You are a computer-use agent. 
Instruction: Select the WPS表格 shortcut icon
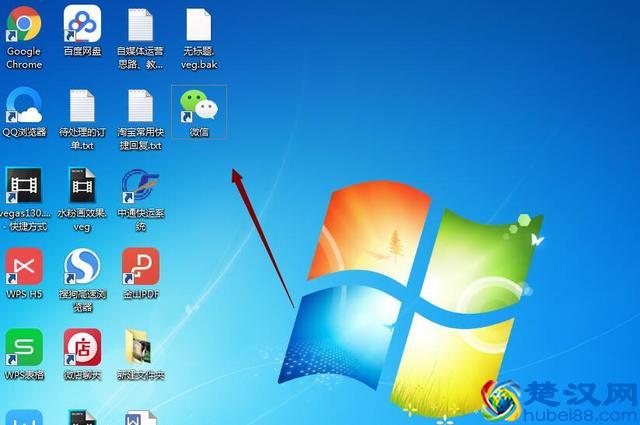(24, 347)
